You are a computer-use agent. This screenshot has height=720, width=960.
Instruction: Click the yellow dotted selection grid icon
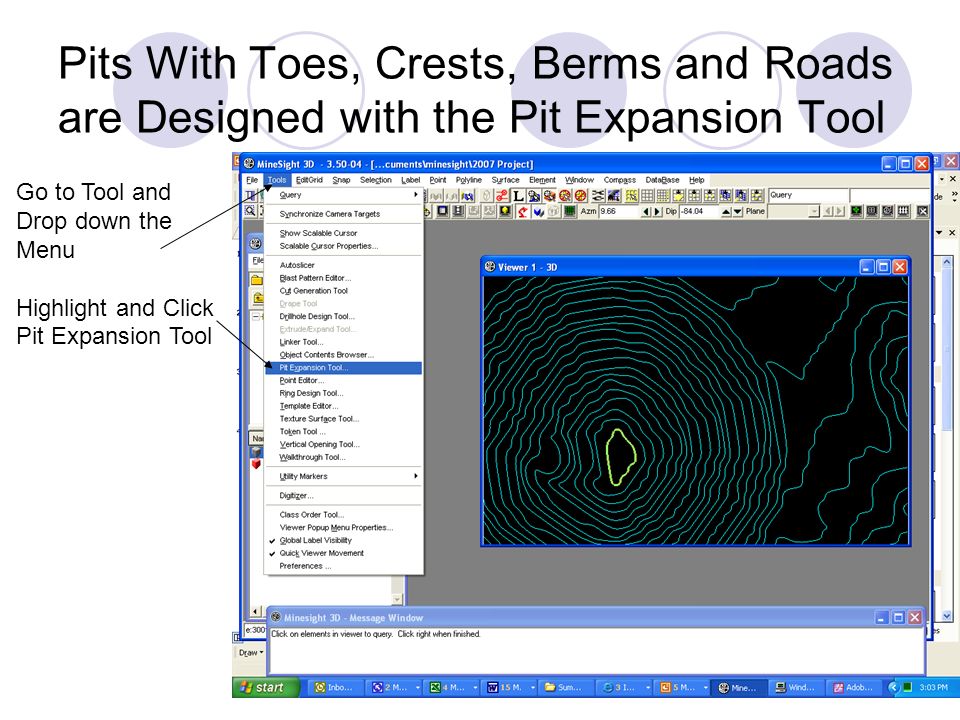coord(631,196)
